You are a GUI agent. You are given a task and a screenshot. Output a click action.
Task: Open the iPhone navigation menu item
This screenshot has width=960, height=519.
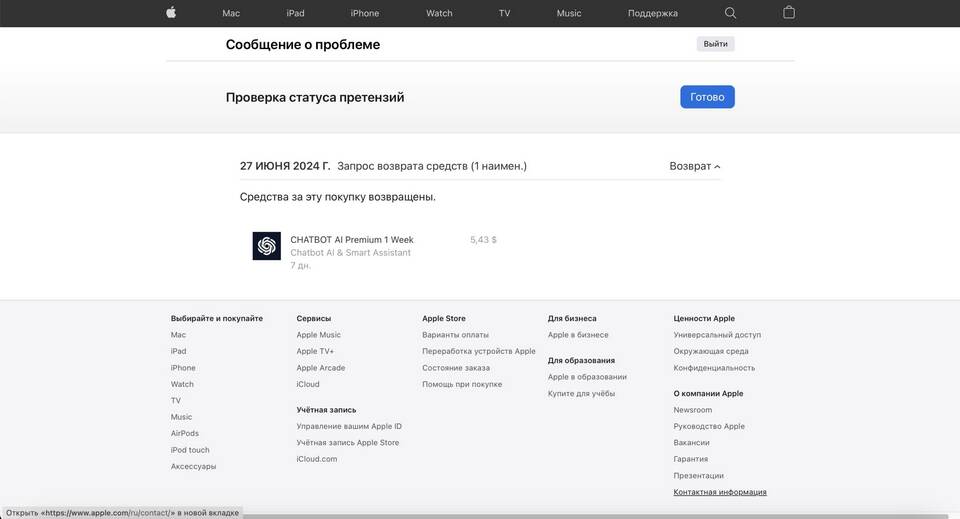click(365, 13)
